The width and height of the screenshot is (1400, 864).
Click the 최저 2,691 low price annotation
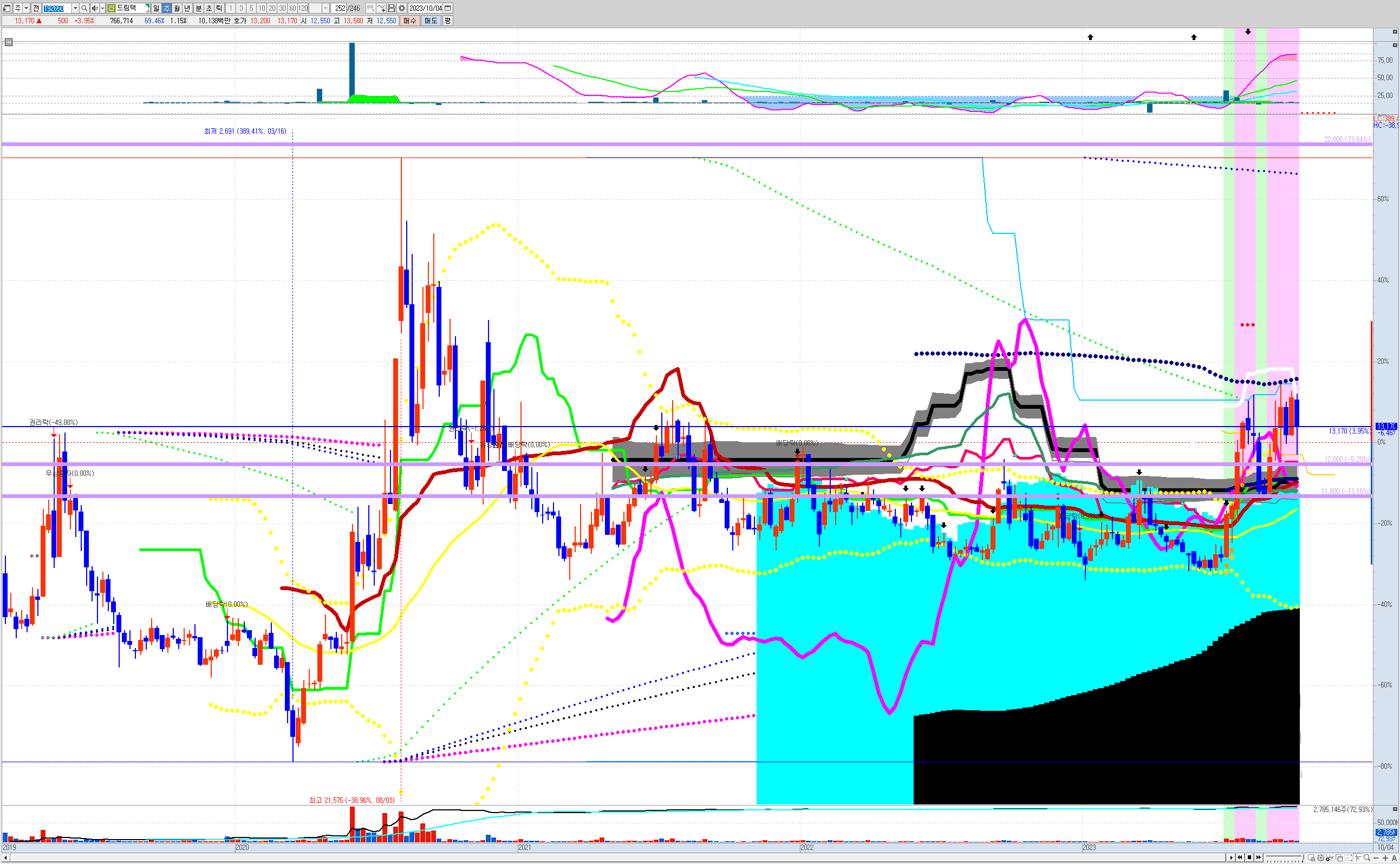coord(245,132)
